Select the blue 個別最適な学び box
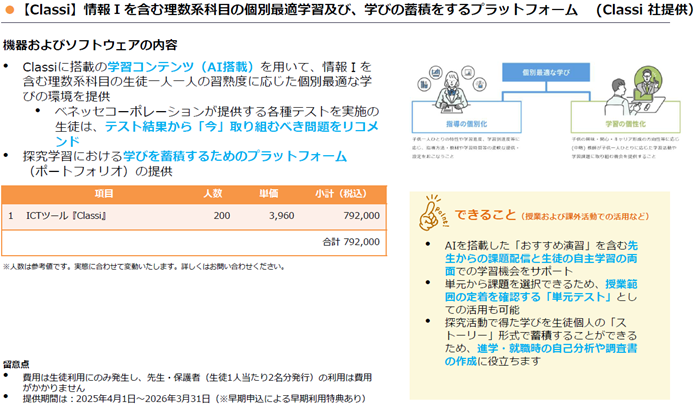The height and width of the screenshot is (412, 698). [546, 72]
